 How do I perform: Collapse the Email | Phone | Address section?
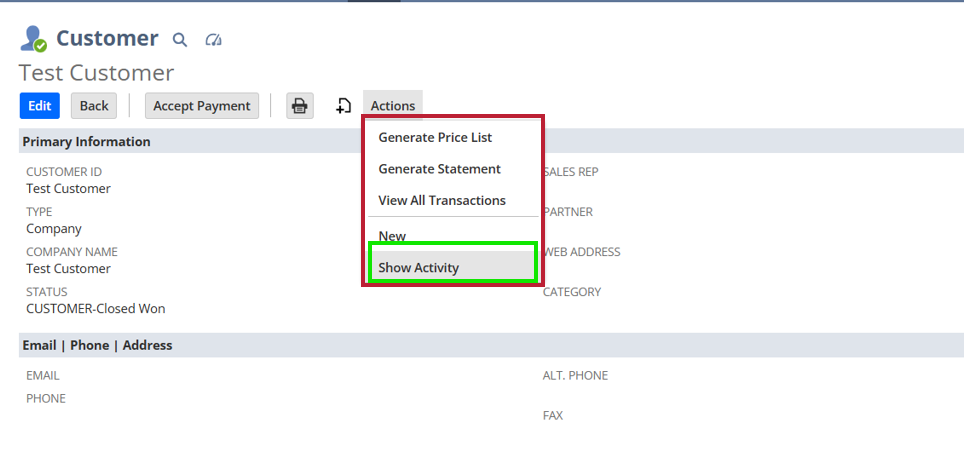[97, 345]
